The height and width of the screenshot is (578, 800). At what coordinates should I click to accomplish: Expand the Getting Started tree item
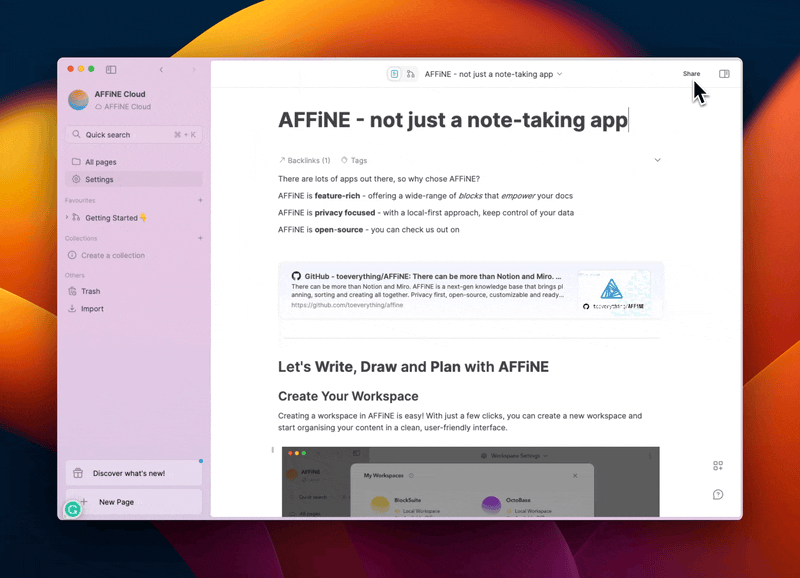(67, 217)
